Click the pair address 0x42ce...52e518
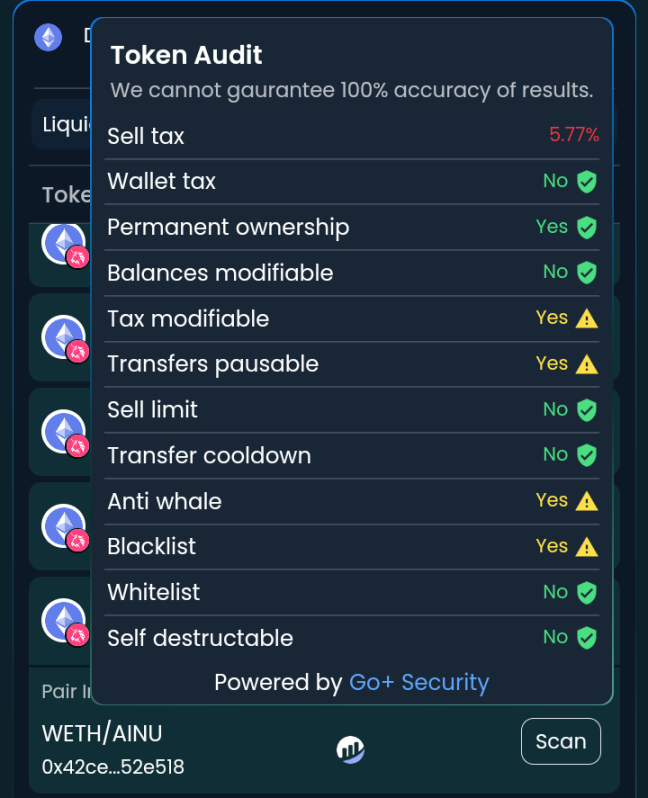The image size is (648, 798). [113, 767]
